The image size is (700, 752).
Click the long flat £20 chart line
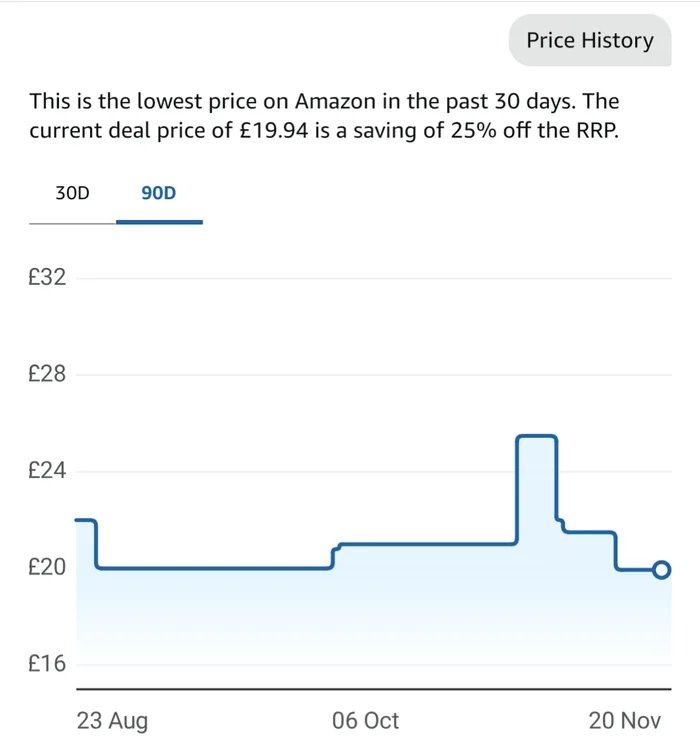coord(215,568)
